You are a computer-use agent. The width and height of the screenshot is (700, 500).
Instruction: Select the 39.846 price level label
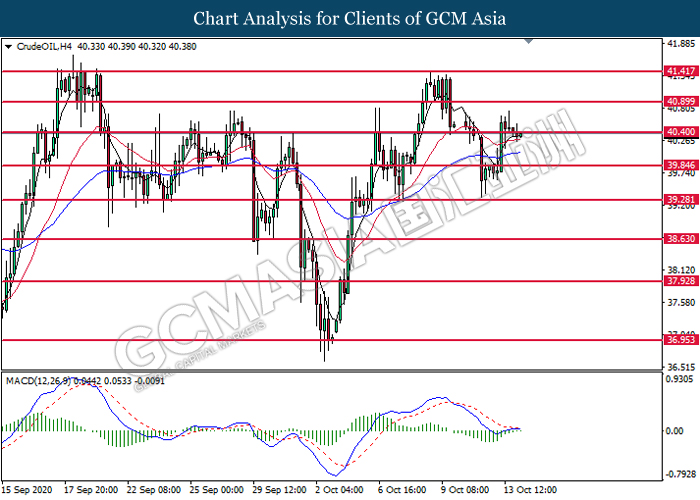[x=681, y=165]
